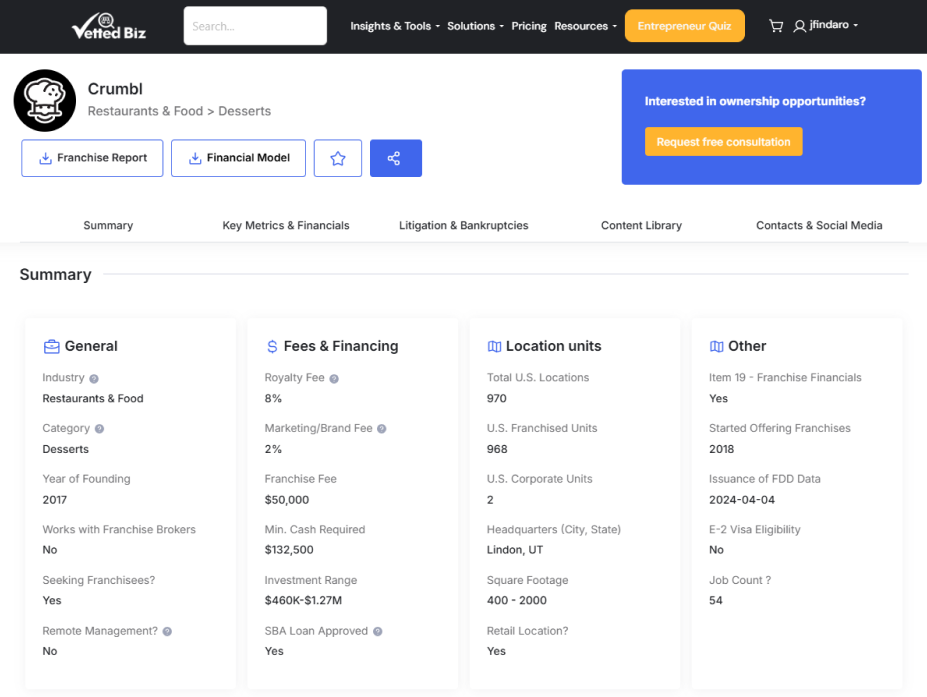927x697 pixels.
Task: Click the Entrepreneur Quiz button
Action: point(685,26)
